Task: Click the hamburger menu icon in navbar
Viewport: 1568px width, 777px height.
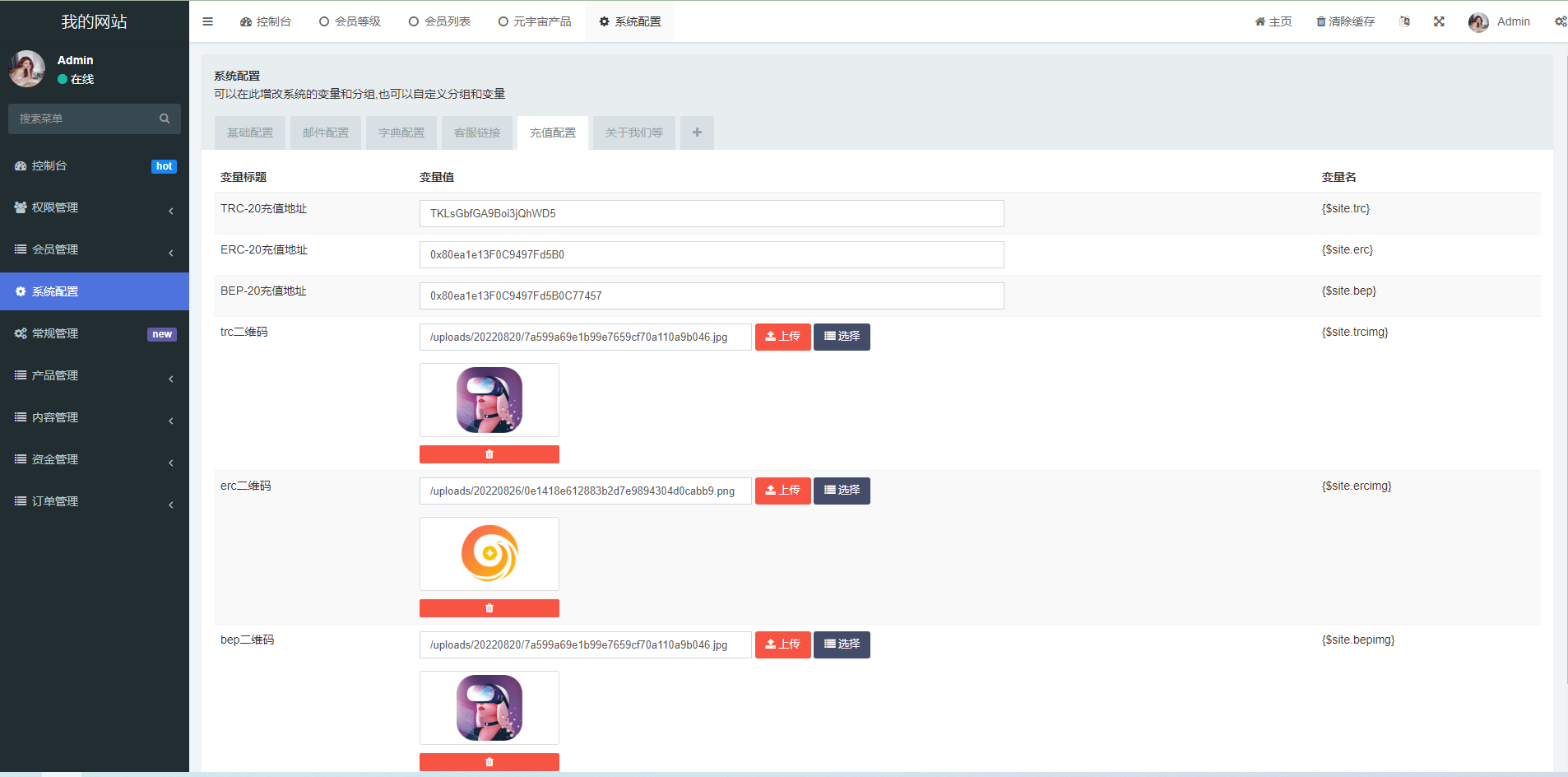Action: [x=207, y=21]
